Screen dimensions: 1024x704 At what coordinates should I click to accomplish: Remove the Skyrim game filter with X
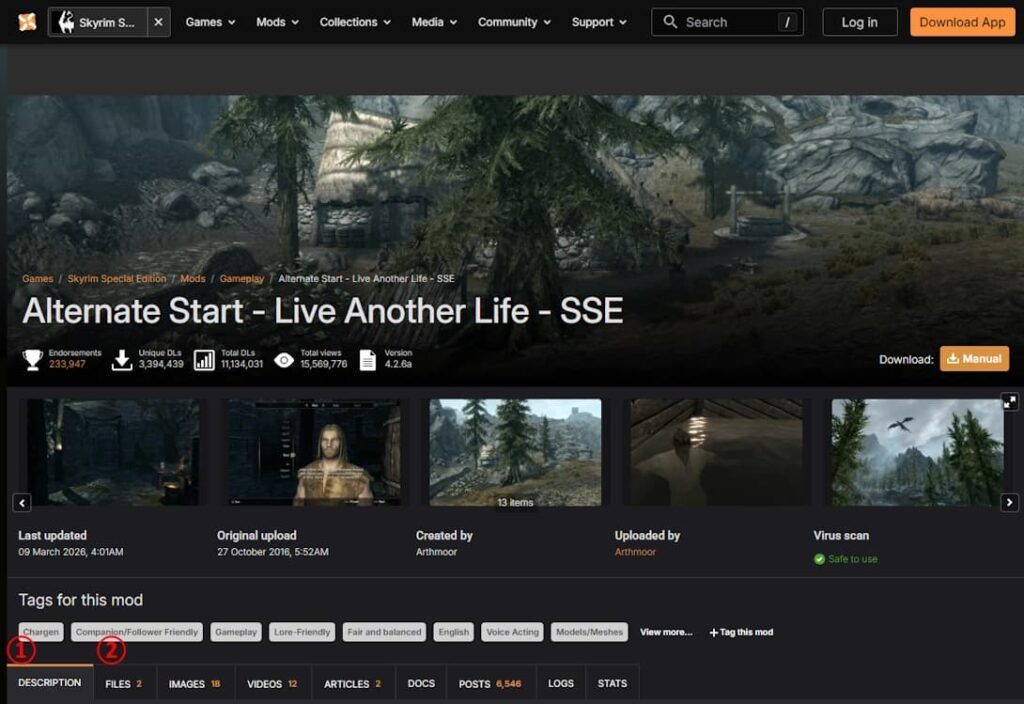tap(158, 22)
